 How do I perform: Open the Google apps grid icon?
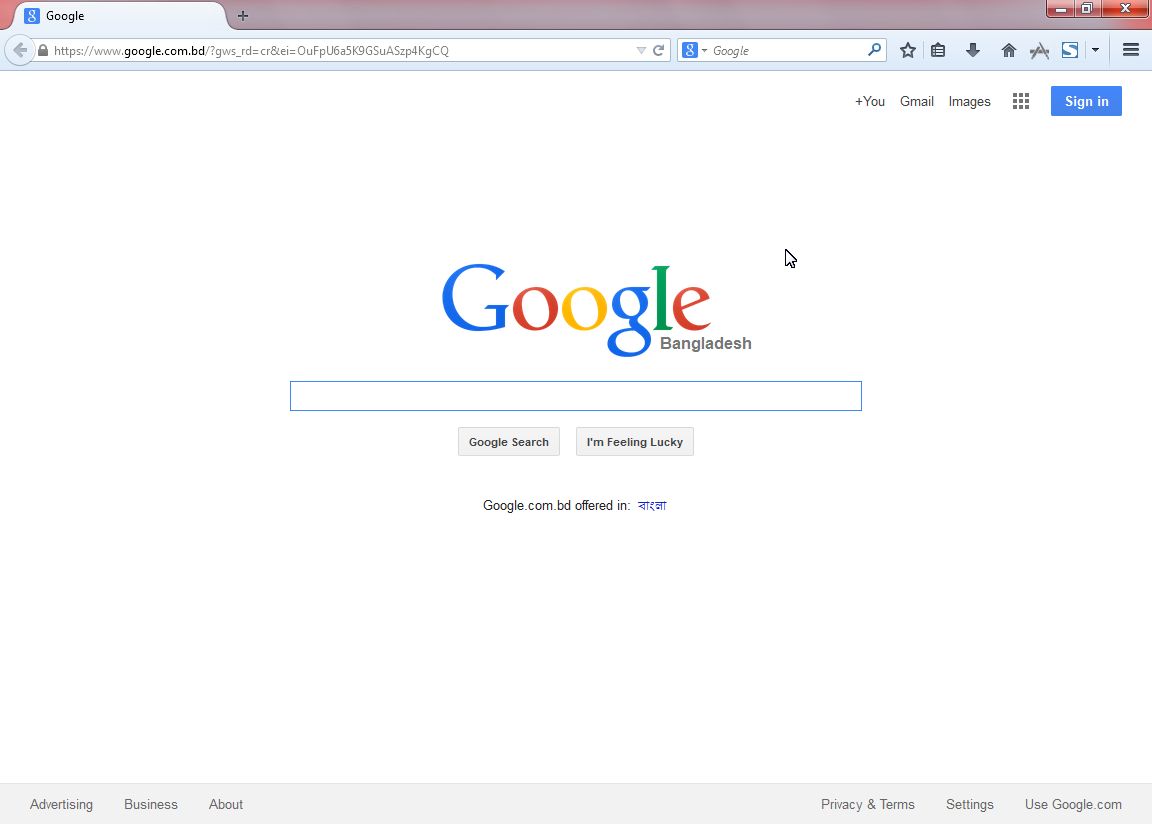[1020, 101]
